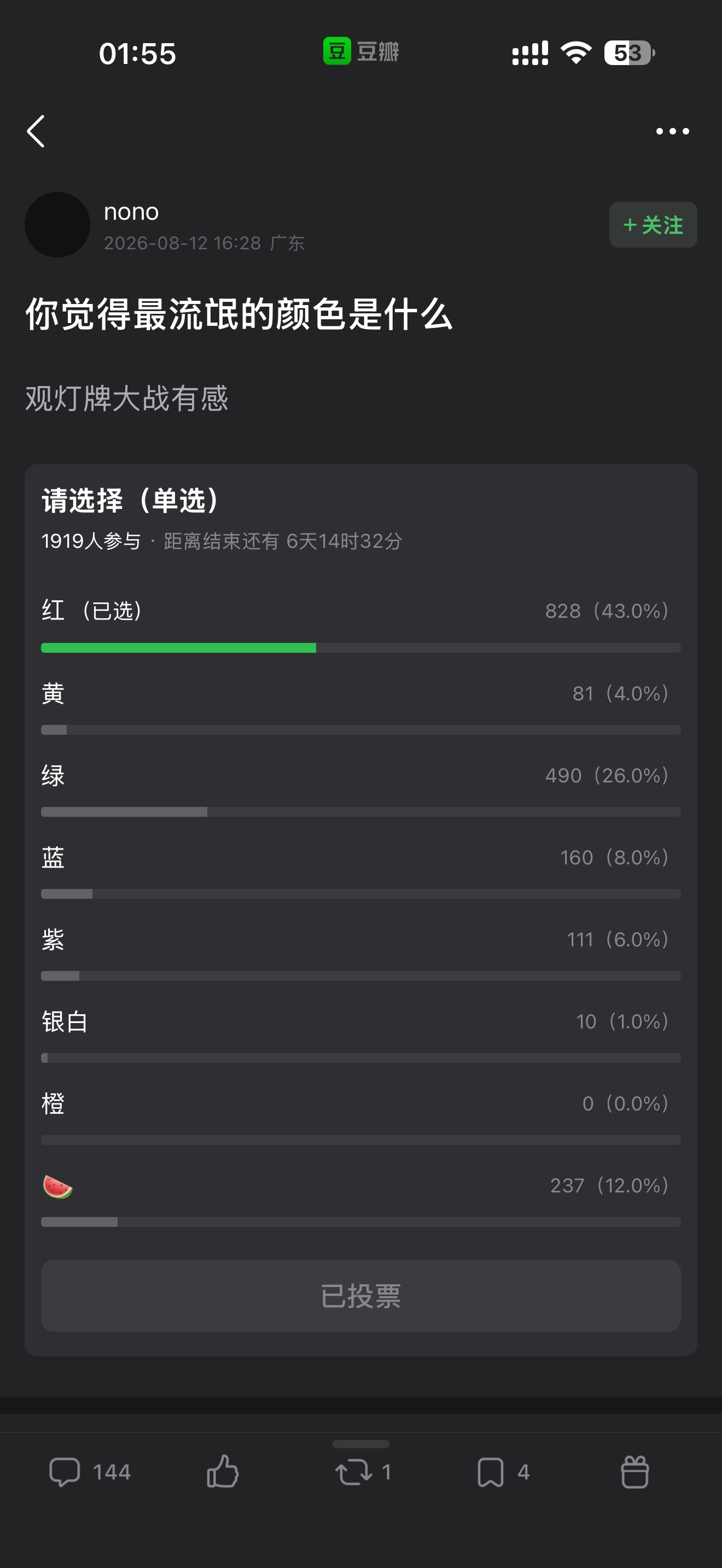Pull up the bottom sheet drag handle
The height and width of the screenshot is (1568, 722).
point(360,1444)
